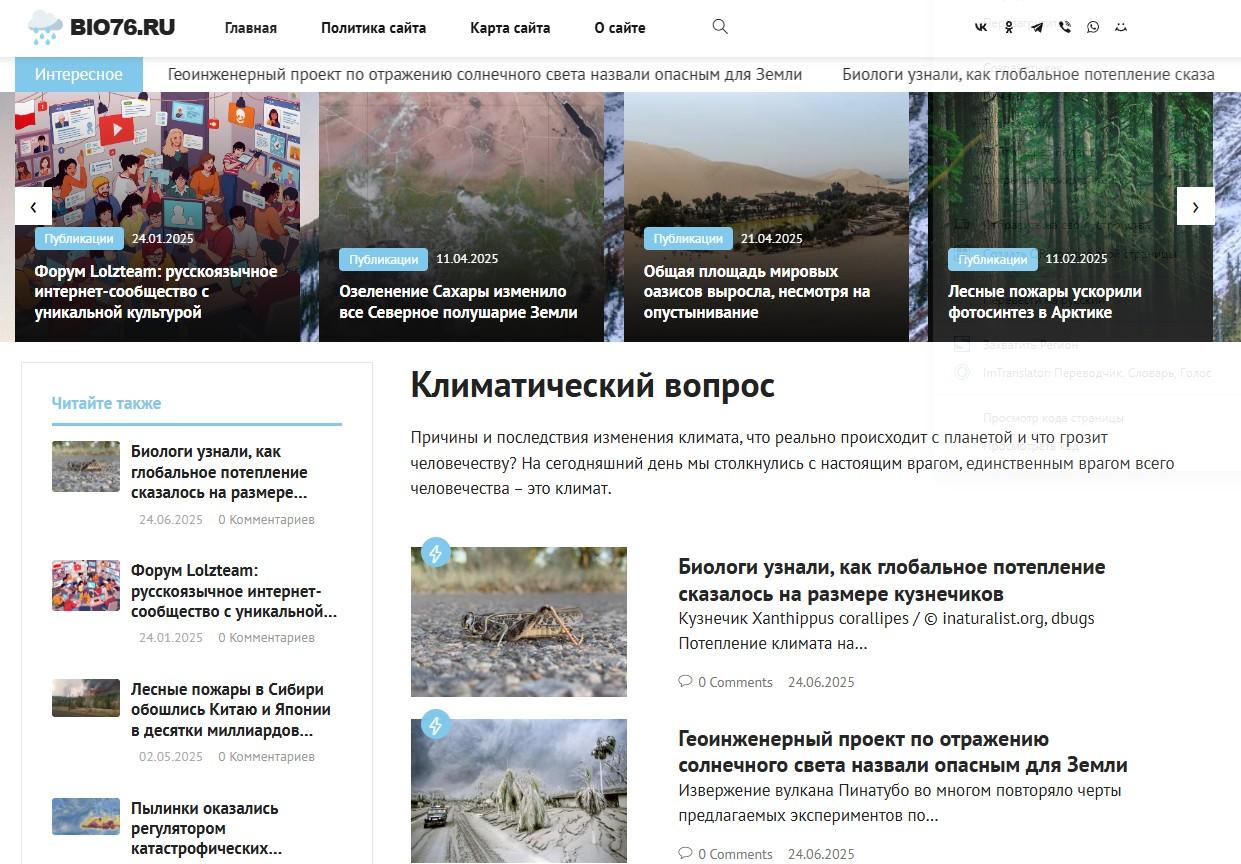Click the Интересное ticker label
Viewport: 1241px width, 864px height.
click(x=79, y=74)
